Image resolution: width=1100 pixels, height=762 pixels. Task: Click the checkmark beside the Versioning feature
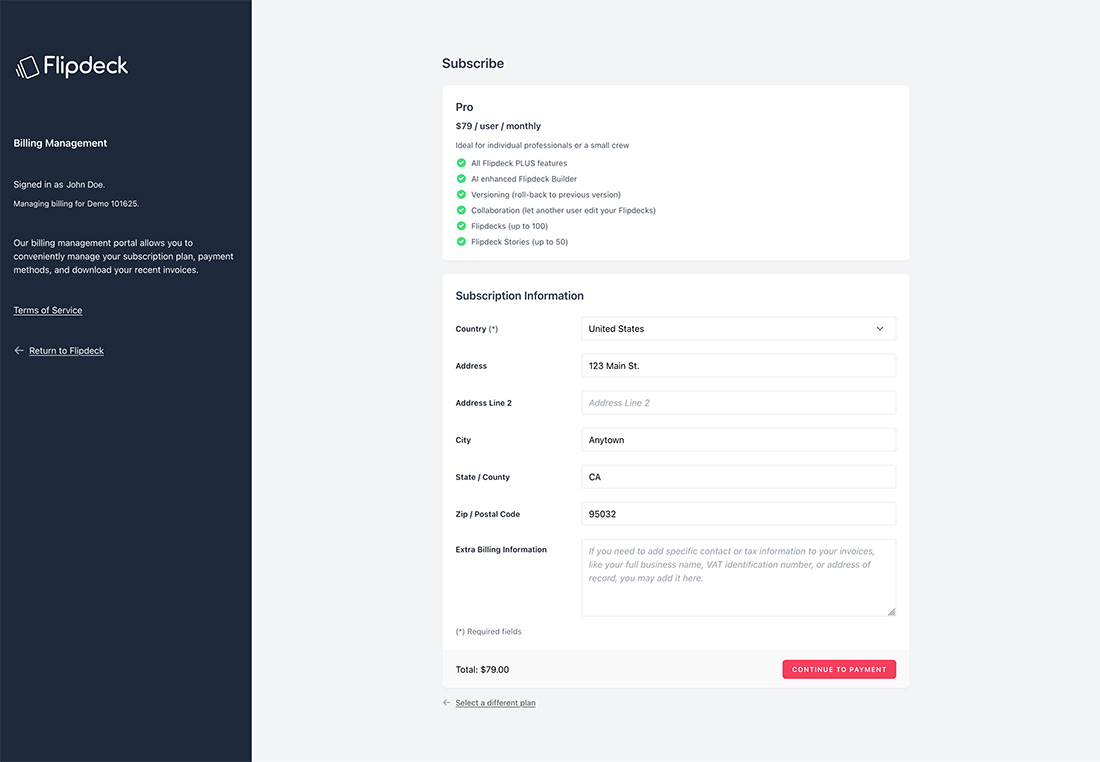(459, 194)
